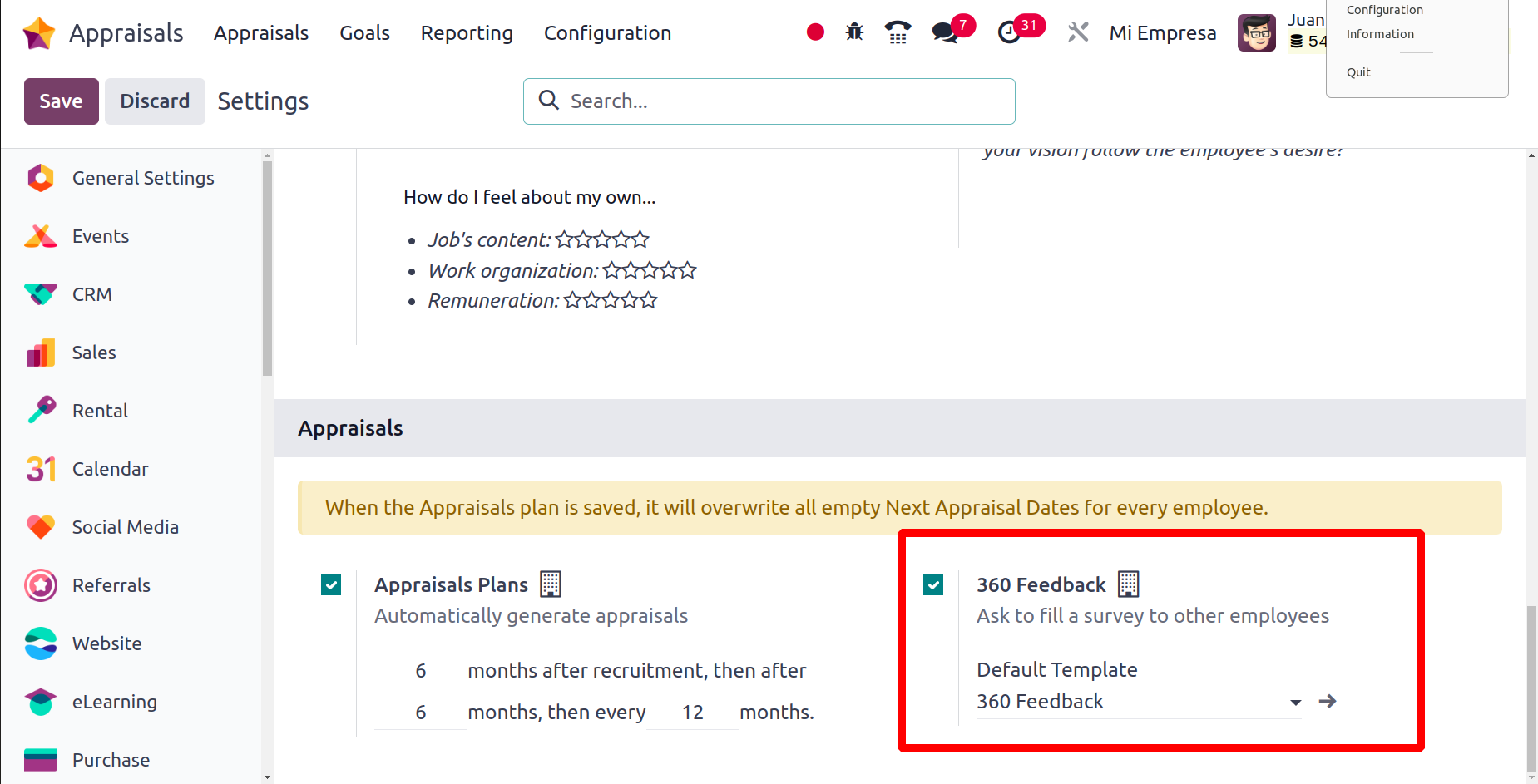
Task: Open the conversations chat icon
Action: pyautogui.click(x=945, y=32)
